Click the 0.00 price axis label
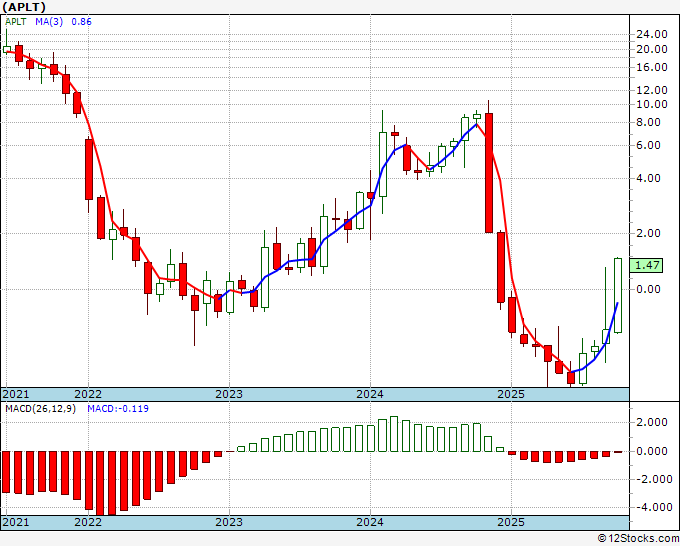This screenshot has width=680, height=546. (648, 289)
